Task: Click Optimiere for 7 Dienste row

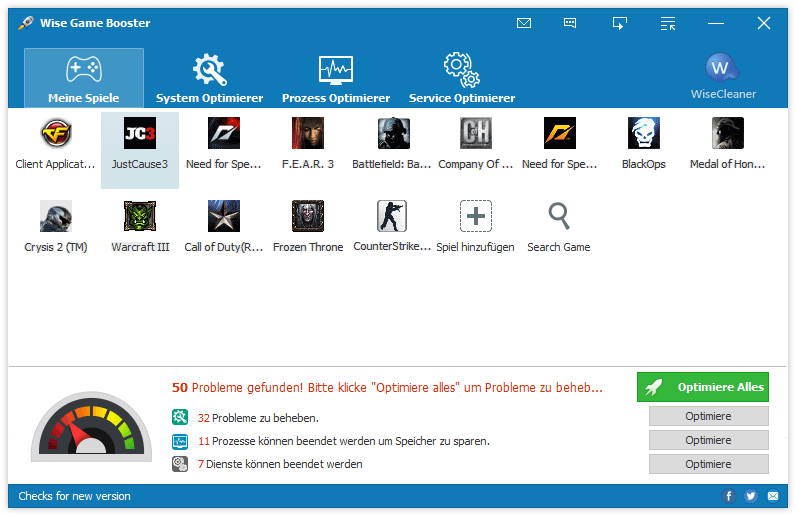Action: click(x=708, y=464)
